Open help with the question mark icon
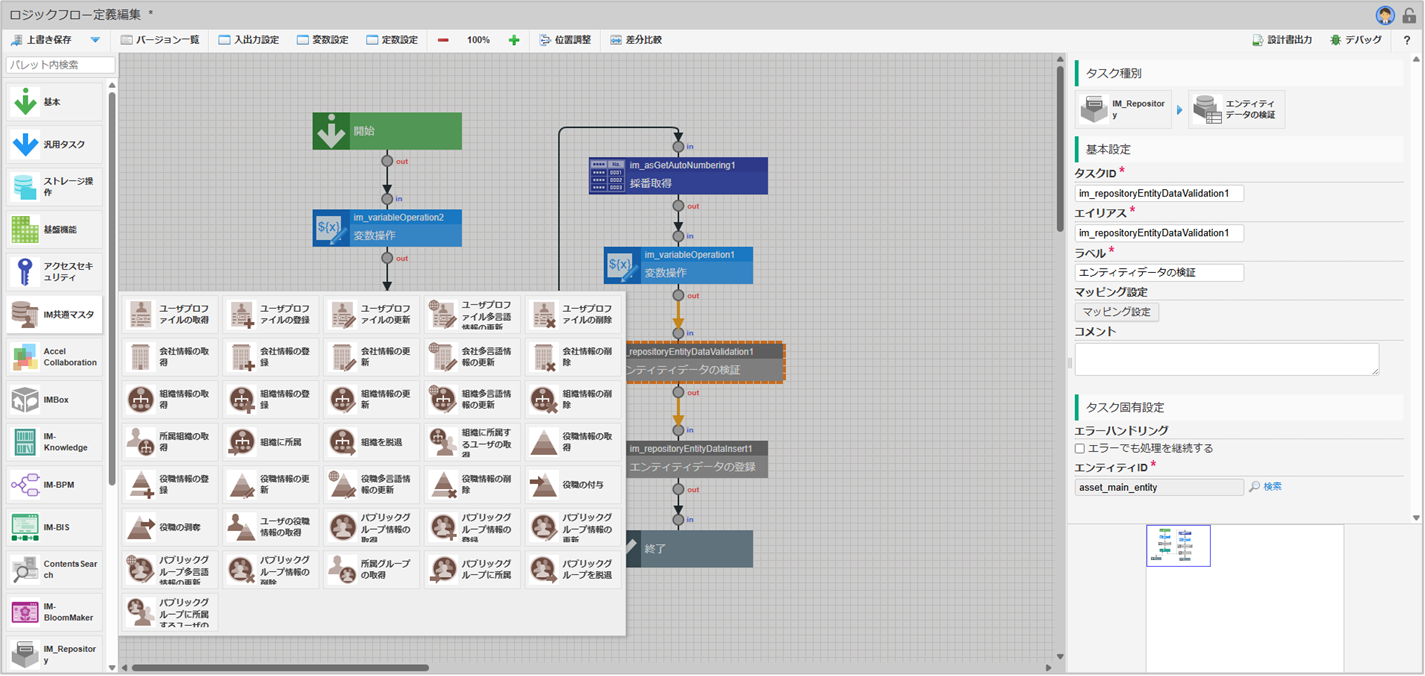The width and height of the screenshot is (1425, 676). tap(1407, 40)
